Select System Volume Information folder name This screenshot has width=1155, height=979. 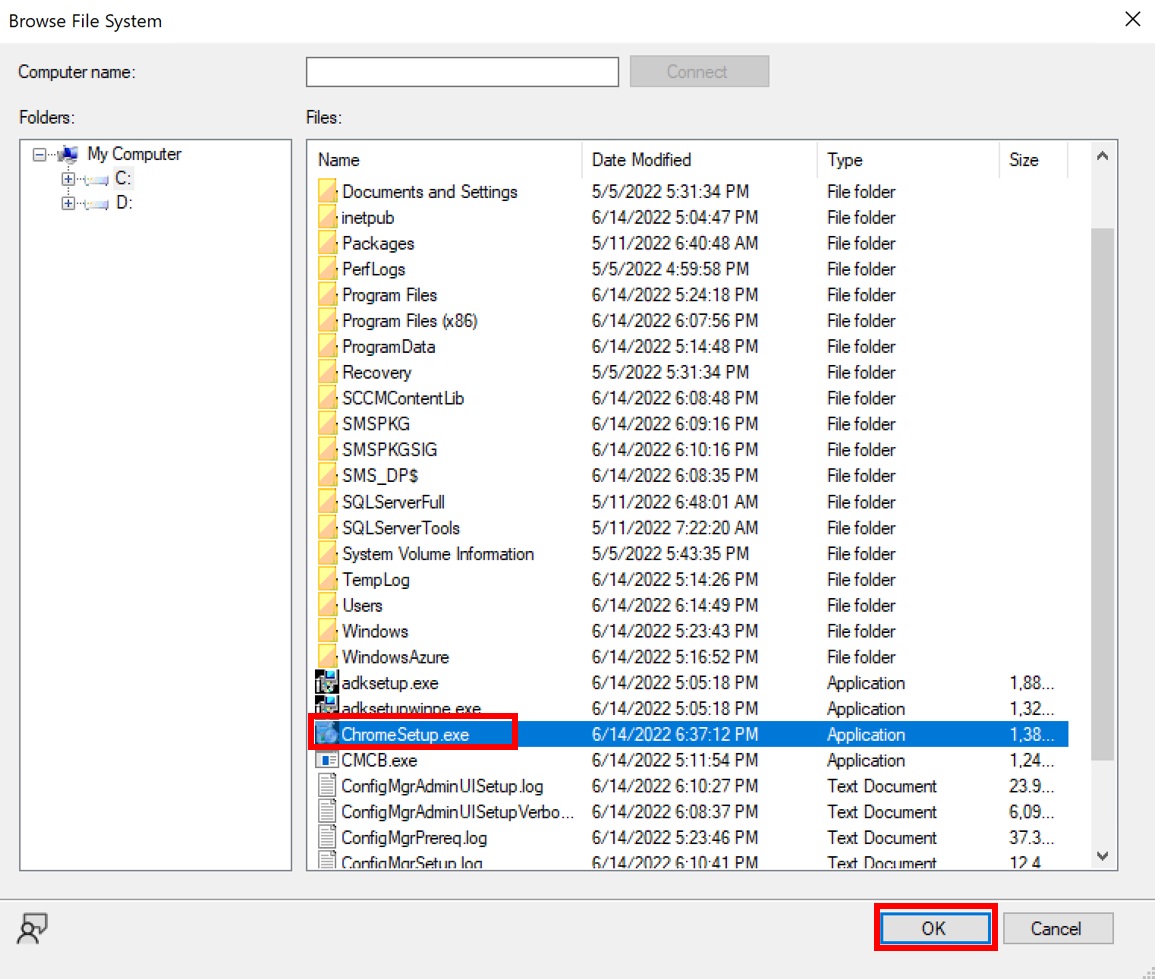pyautogui.click(x=438, y=554)
